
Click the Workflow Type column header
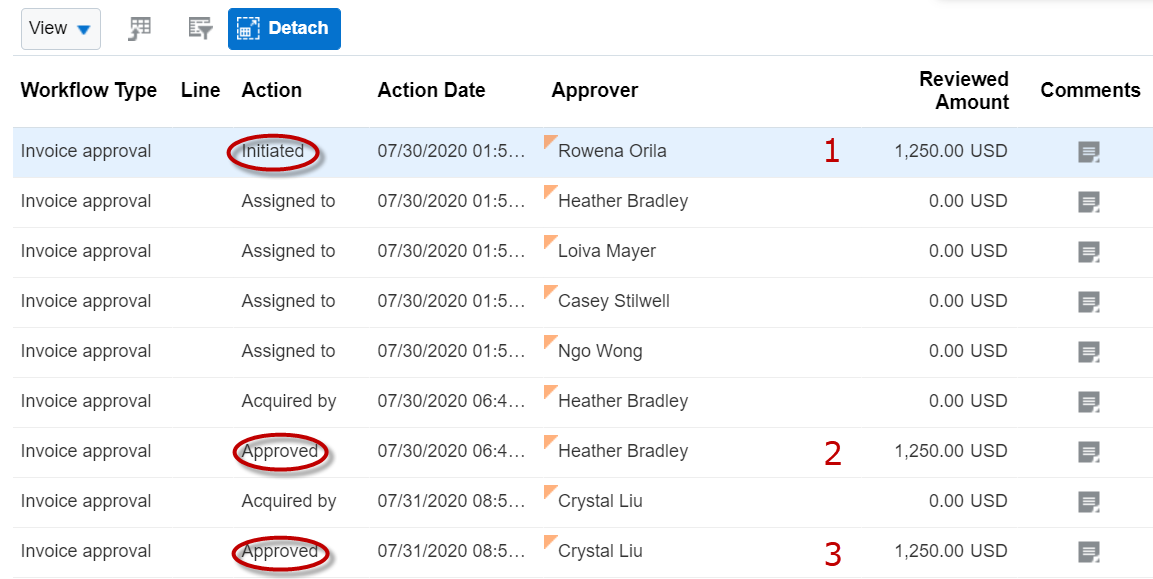tap(88, 90)
